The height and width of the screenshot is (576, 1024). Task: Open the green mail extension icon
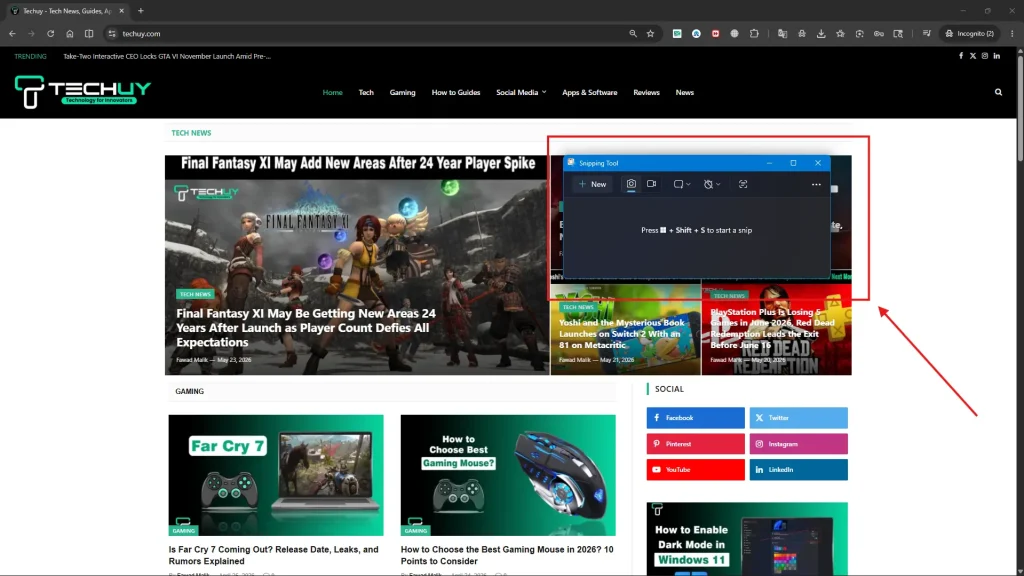click(677, 33)
